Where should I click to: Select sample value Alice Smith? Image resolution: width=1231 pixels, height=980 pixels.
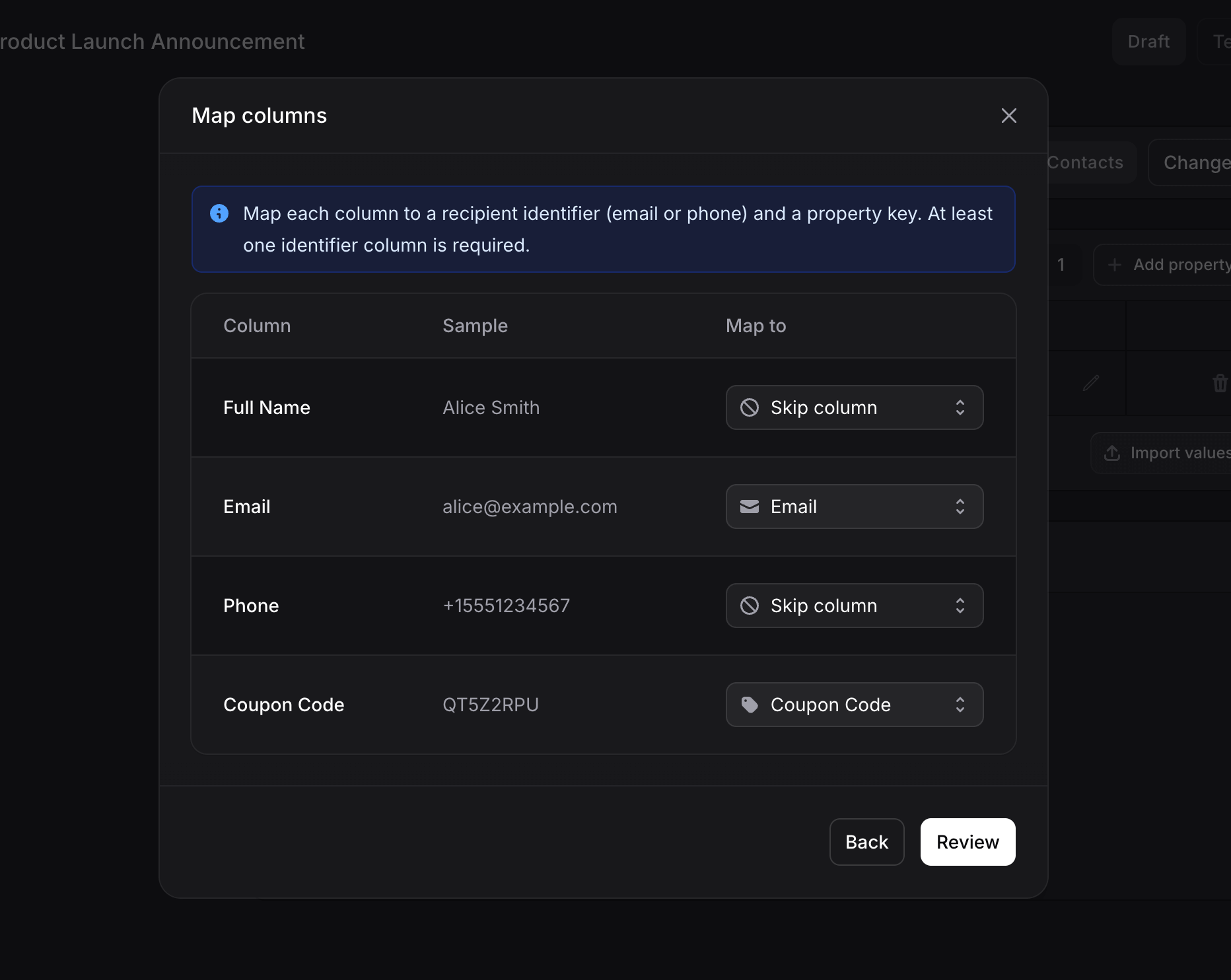click(x=491, y=407)
